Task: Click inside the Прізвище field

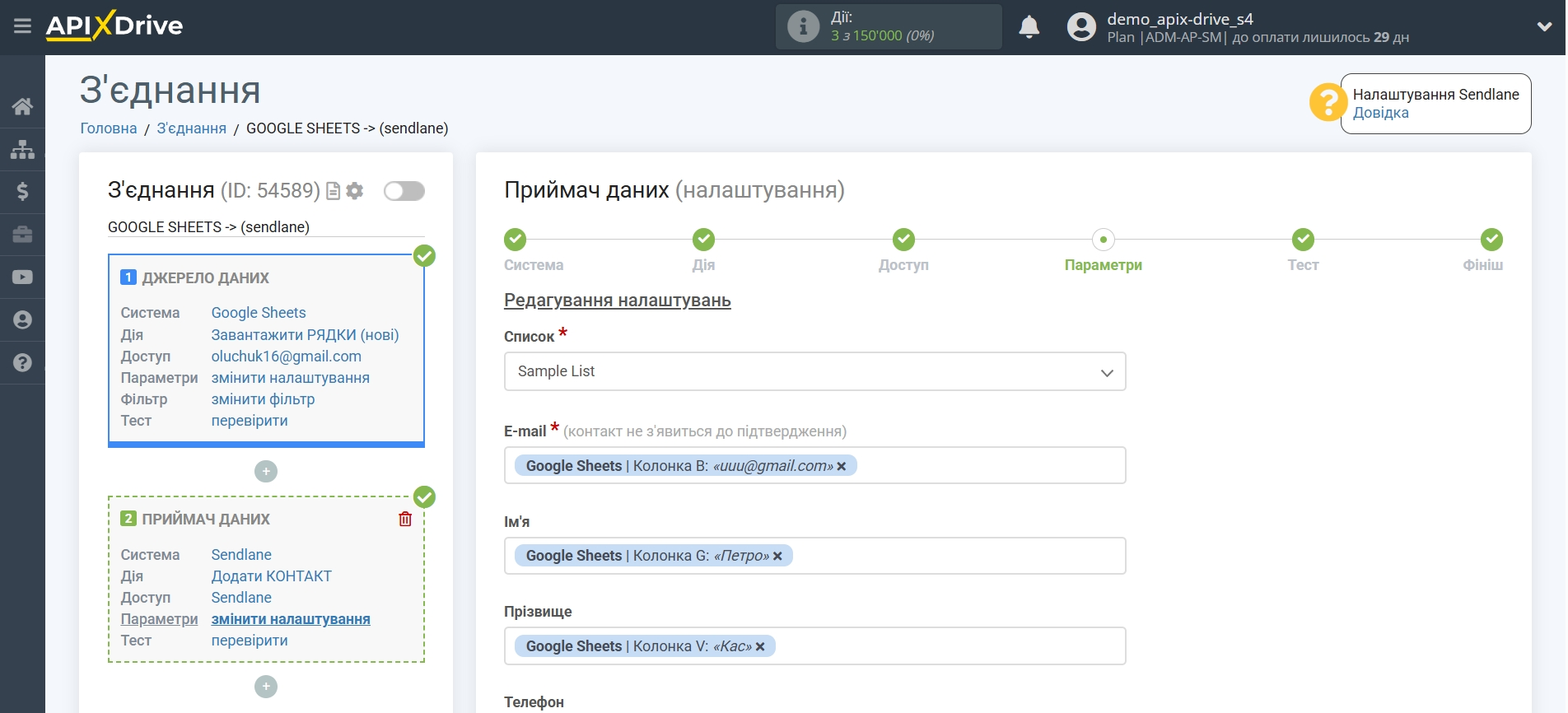Action: click(x=814, y=646)
